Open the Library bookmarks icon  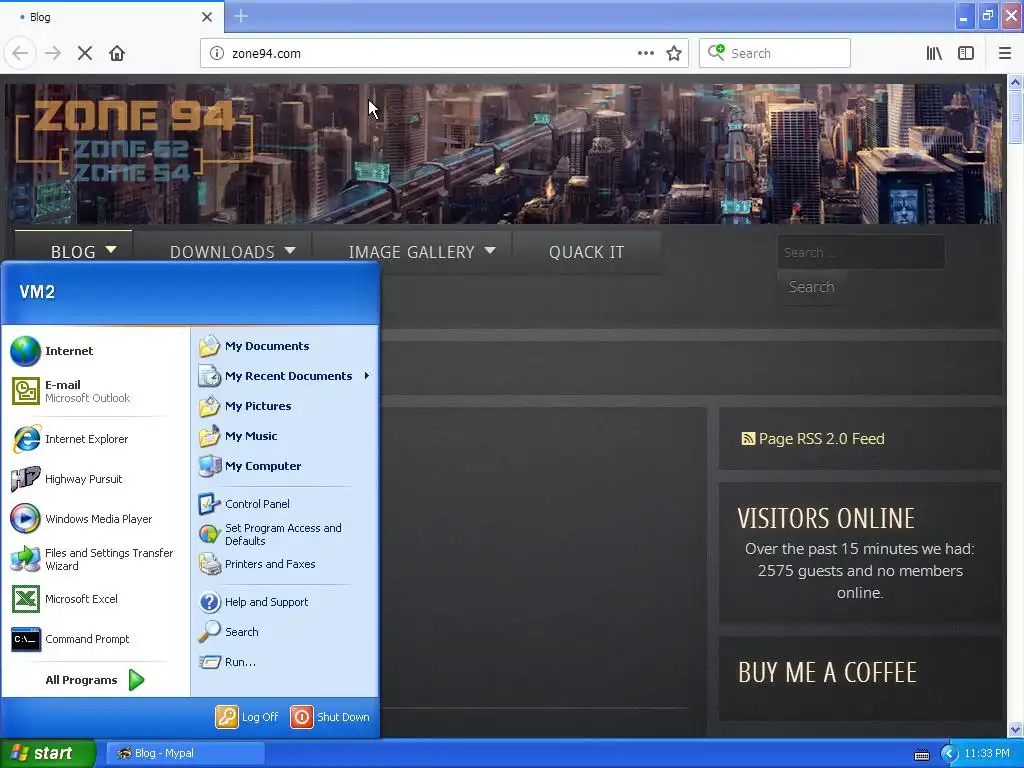pyautogui.click(x=934, y=54)
